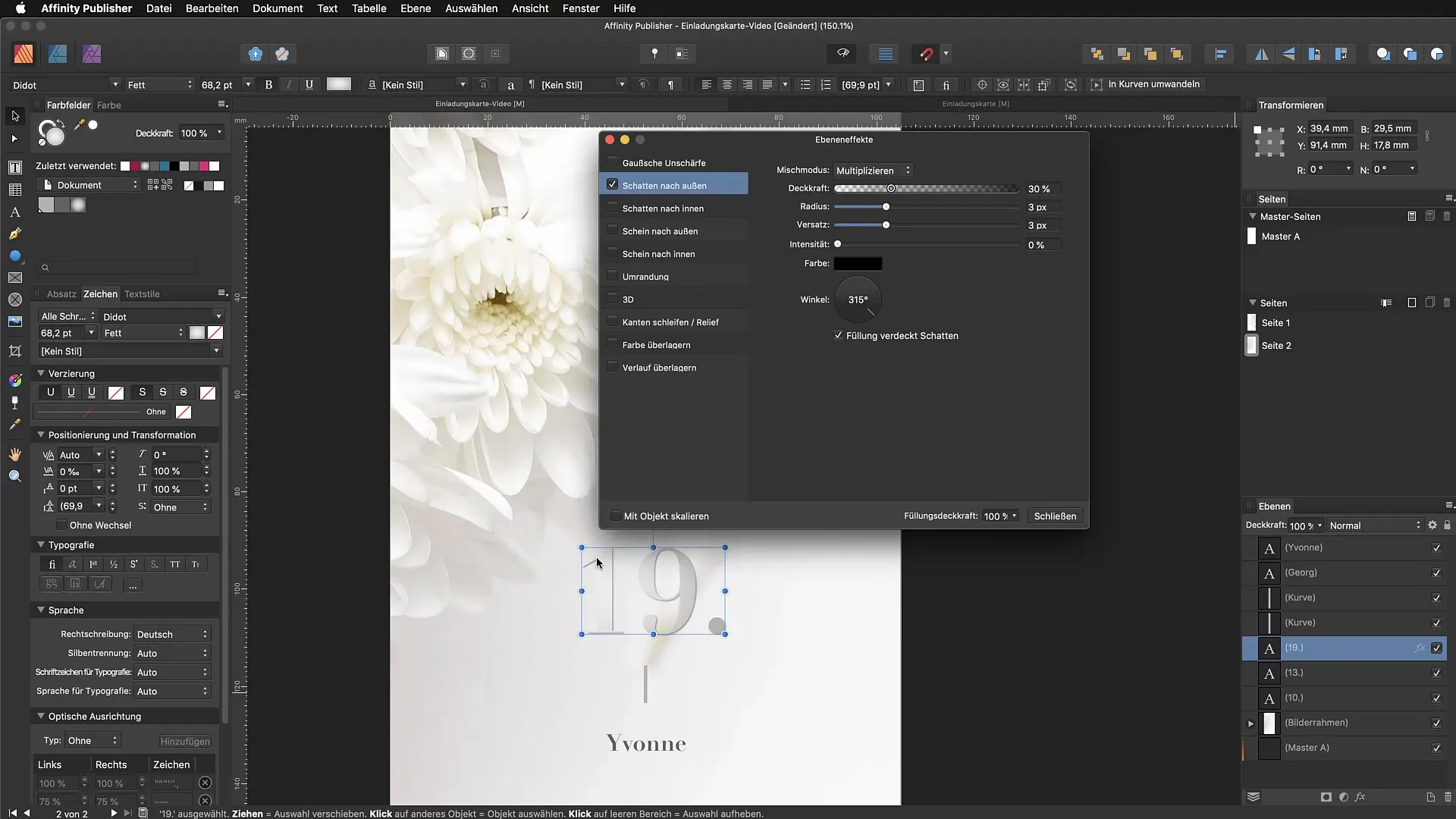Adjust the Radius slider handle
The height and width of the screenshot is (819, 1456).
click(886, 206)
